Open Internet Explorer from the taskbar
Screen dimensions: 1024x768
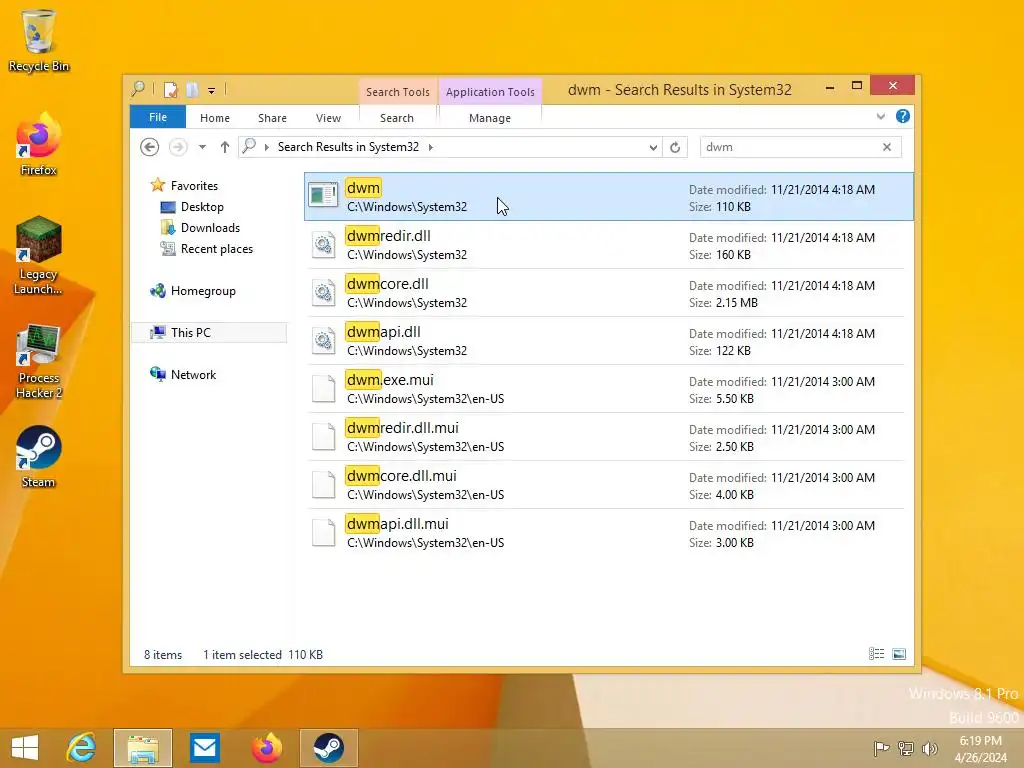pos(81,748)
